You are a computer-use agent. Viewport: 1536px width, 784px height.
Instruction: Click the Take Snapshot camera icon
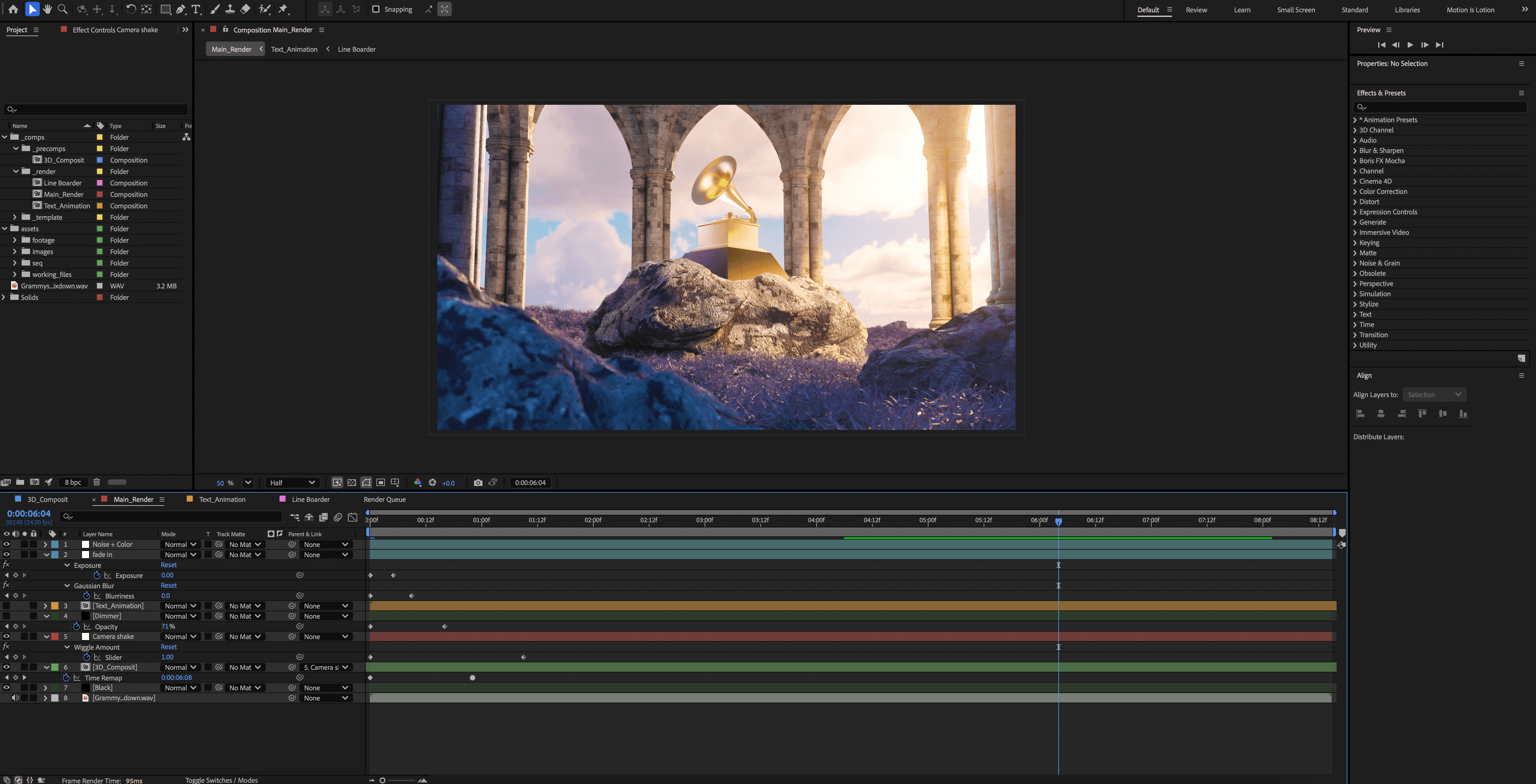pos(478,482)
